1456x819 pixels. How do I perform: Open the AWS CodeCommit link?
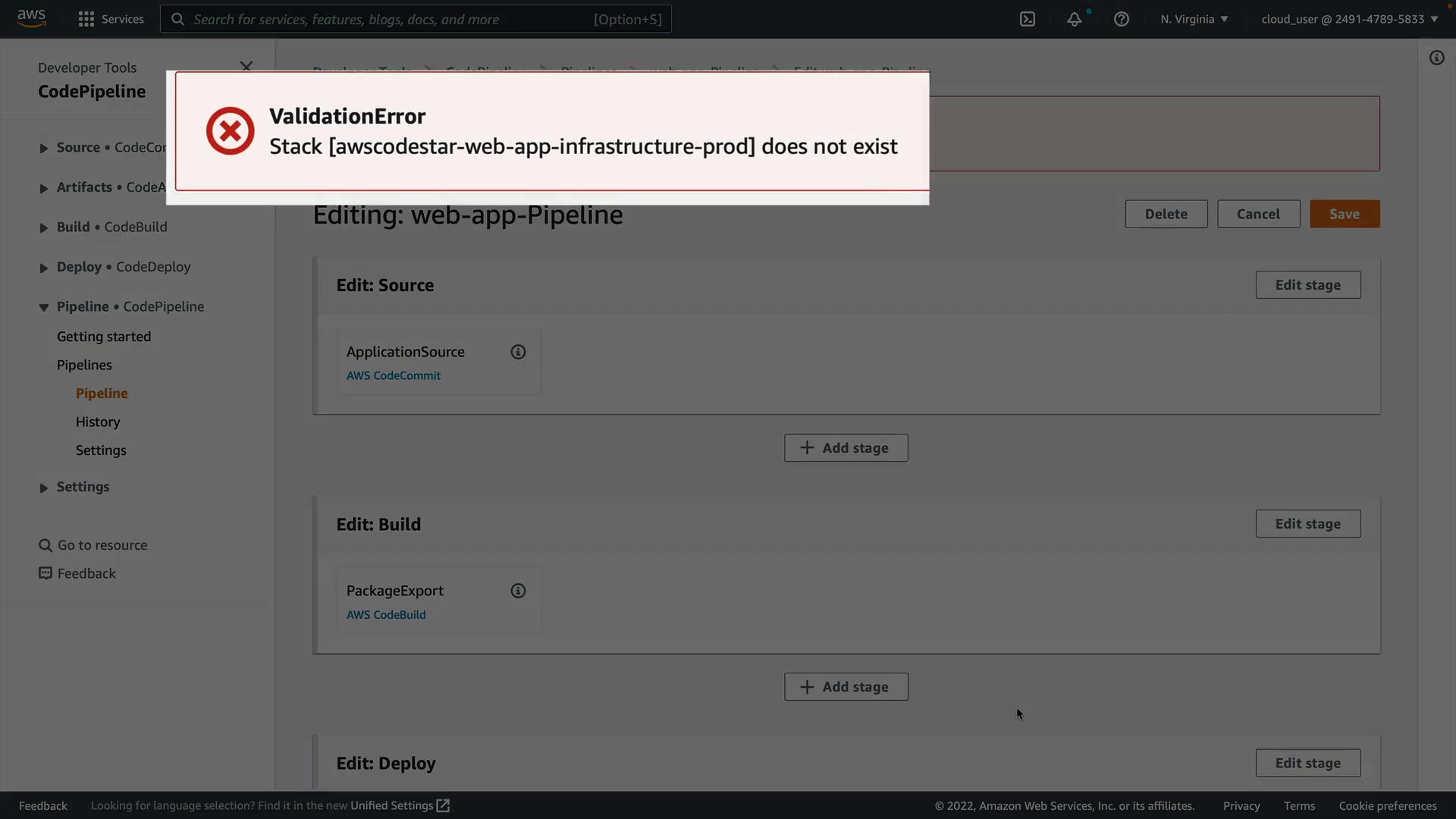[393, 375]
